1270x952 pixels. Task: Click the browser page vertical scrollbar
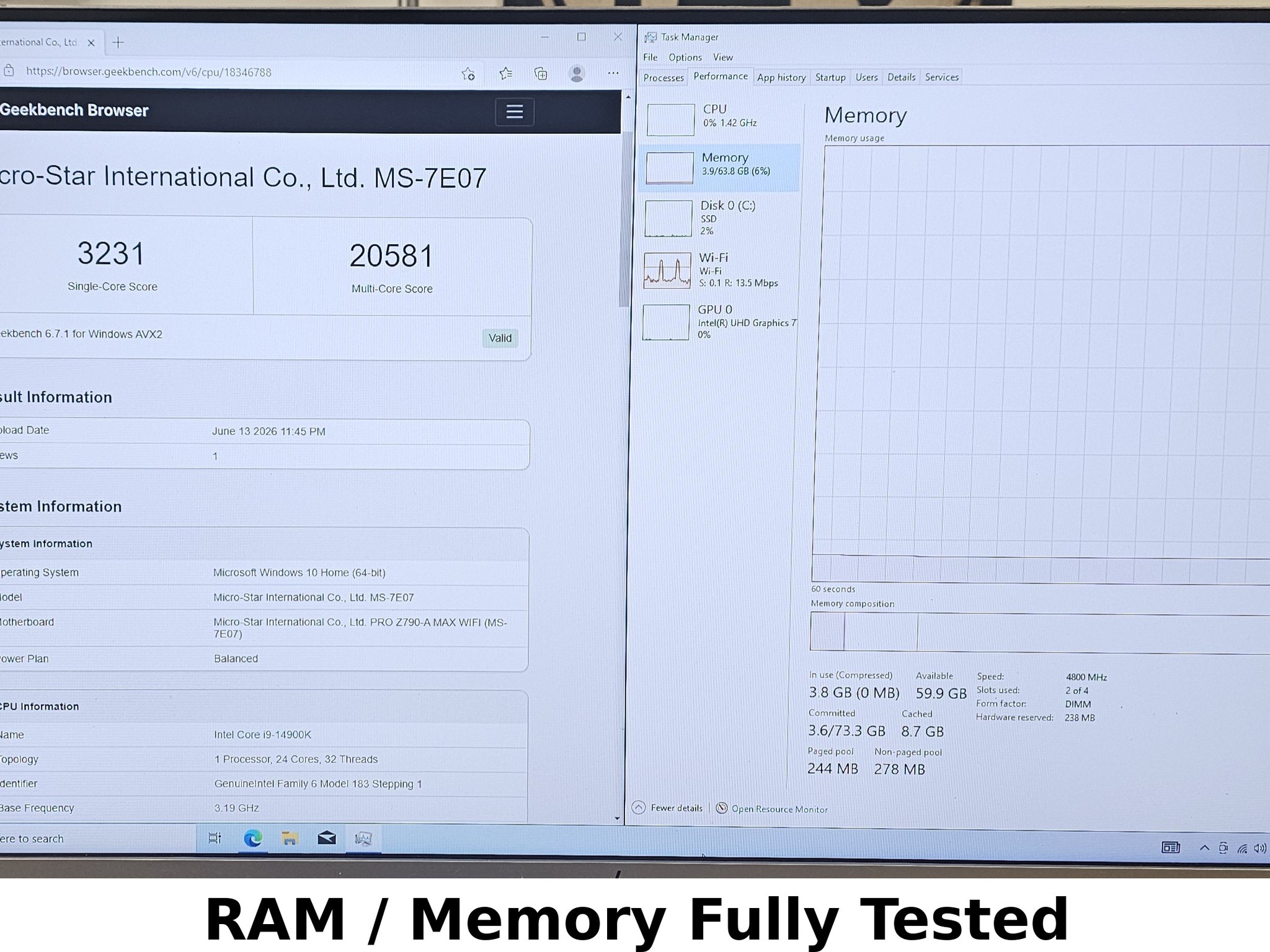624,218
